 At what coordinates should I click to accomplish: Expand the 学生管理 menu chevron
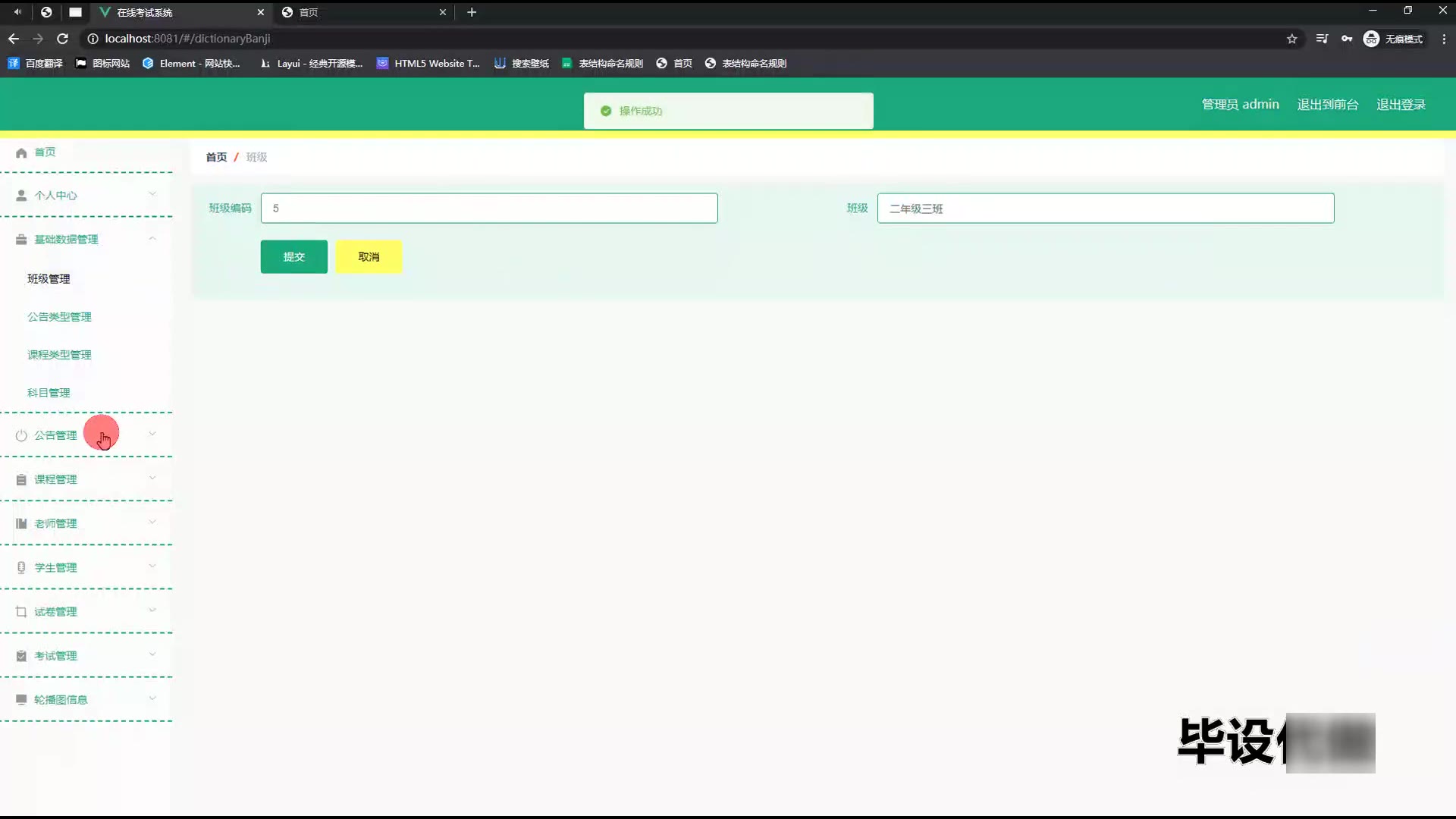[x=152, y=566]
